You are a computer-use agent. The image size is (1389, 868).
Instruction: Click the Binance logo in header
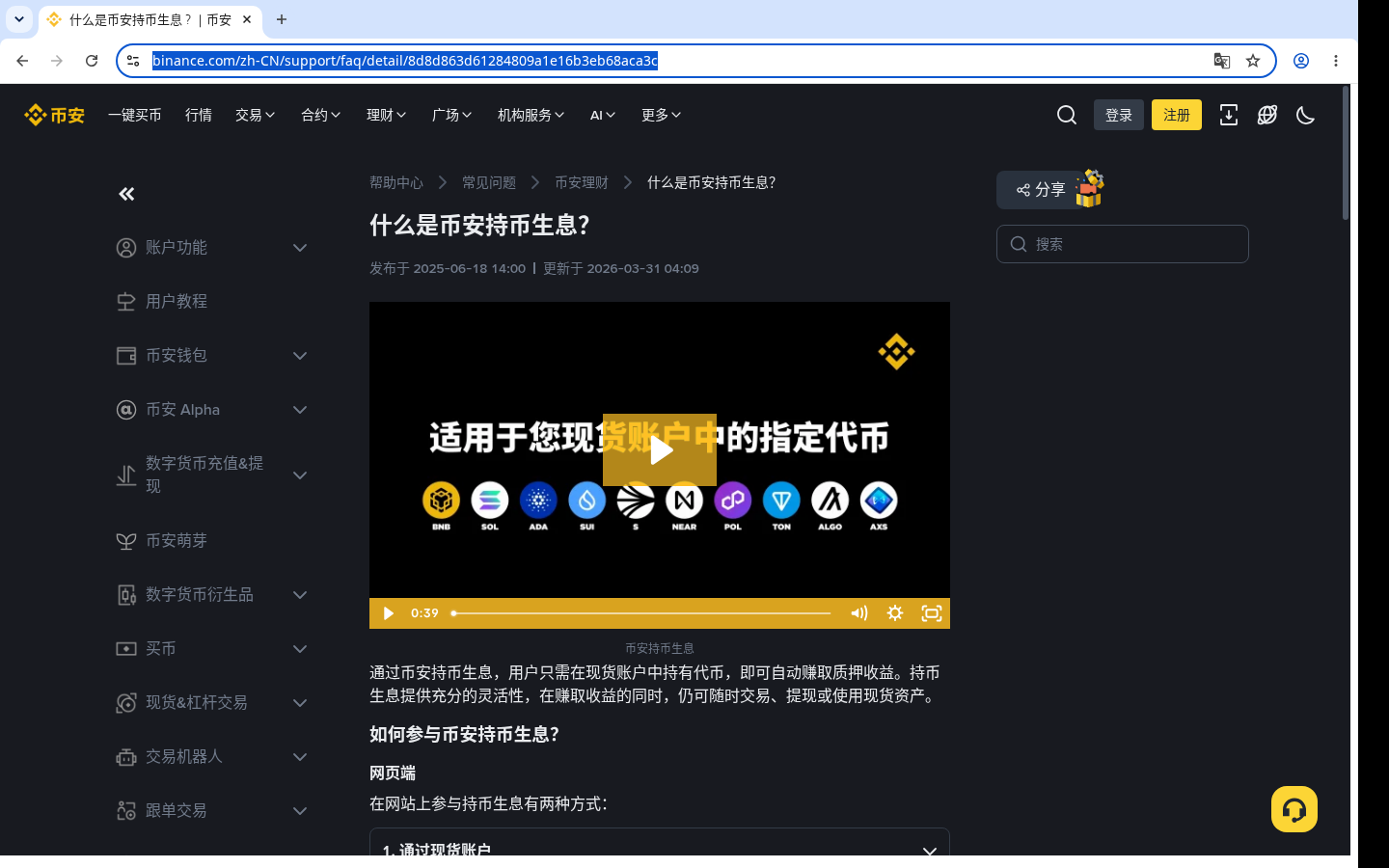pos(55,115)
